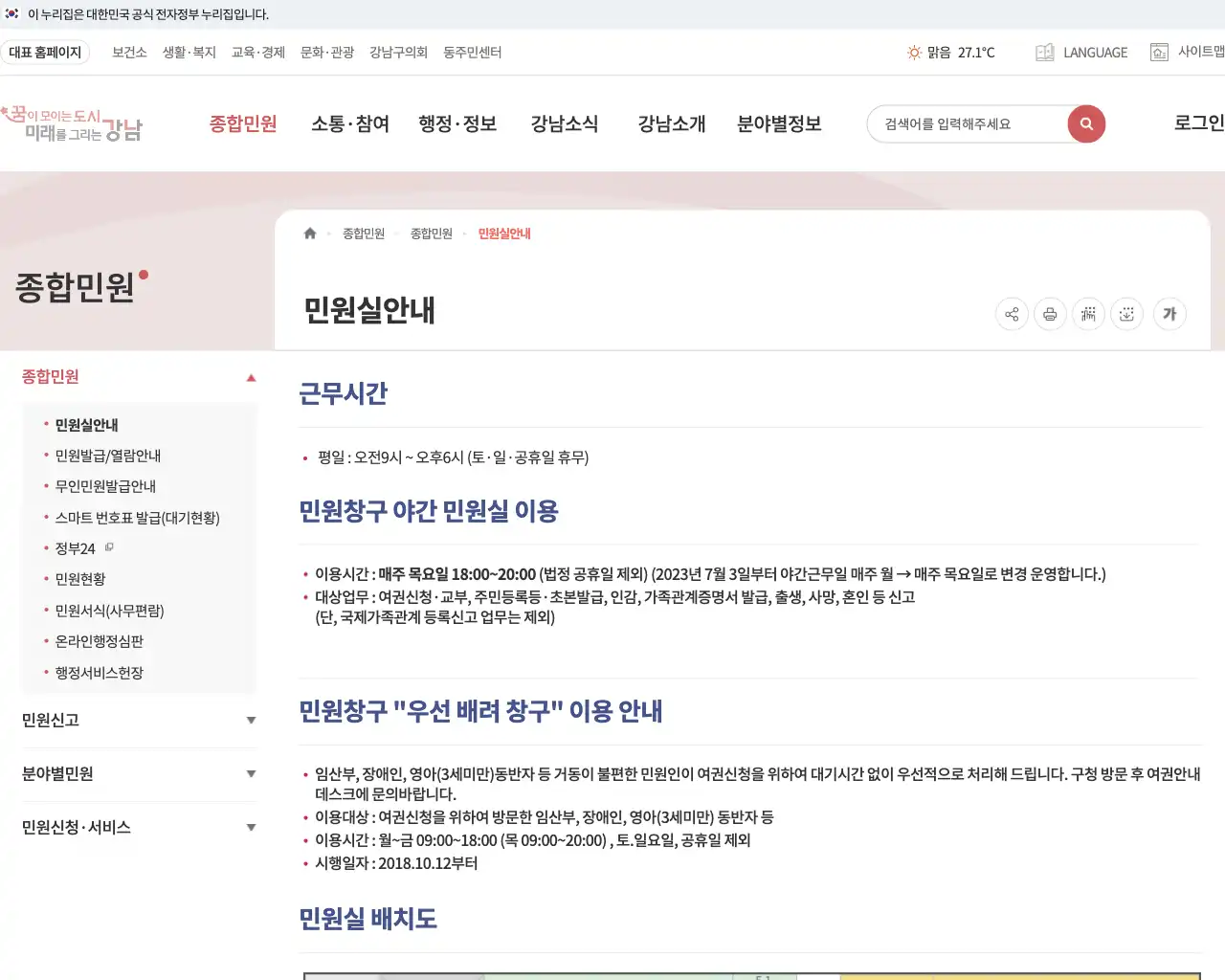This screenshot has width=1225, height=980.
Task: Click external link icon next to 정부24
Action: tap(109, 547)
